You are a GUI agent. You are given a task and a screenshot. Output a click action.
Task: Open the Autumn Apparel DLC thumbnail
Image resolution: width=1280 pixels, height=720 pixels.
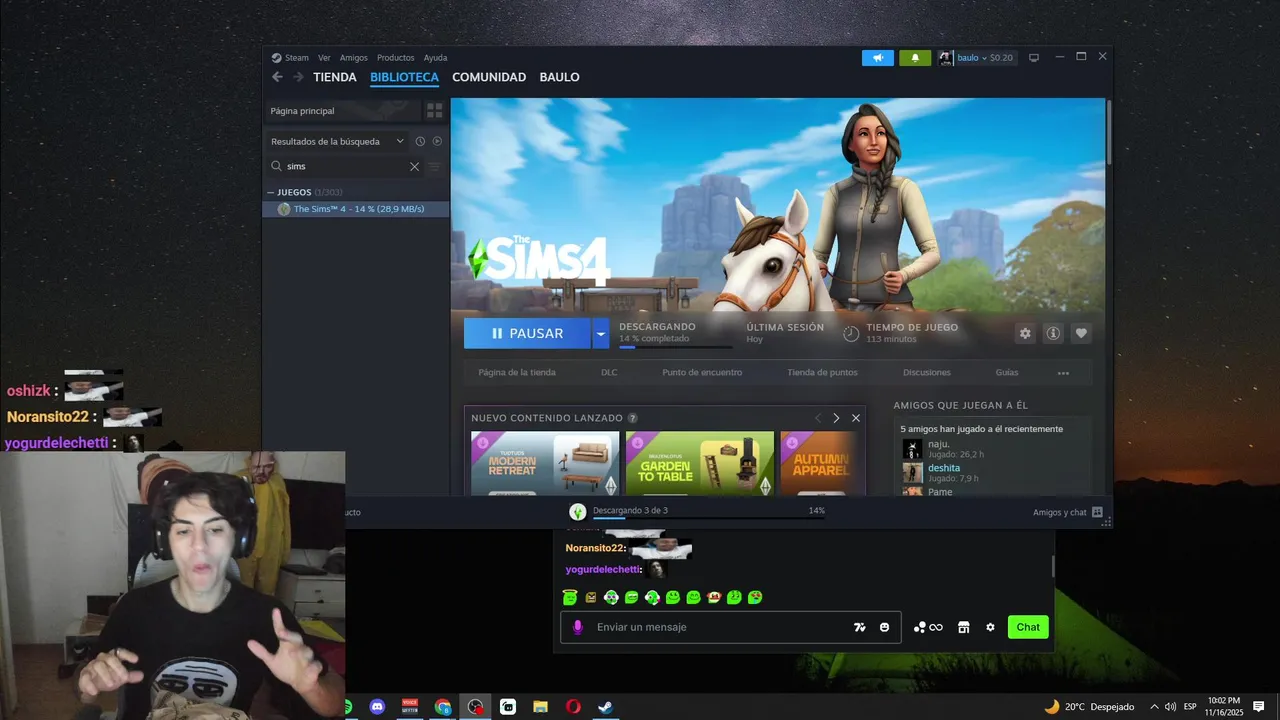821,463
